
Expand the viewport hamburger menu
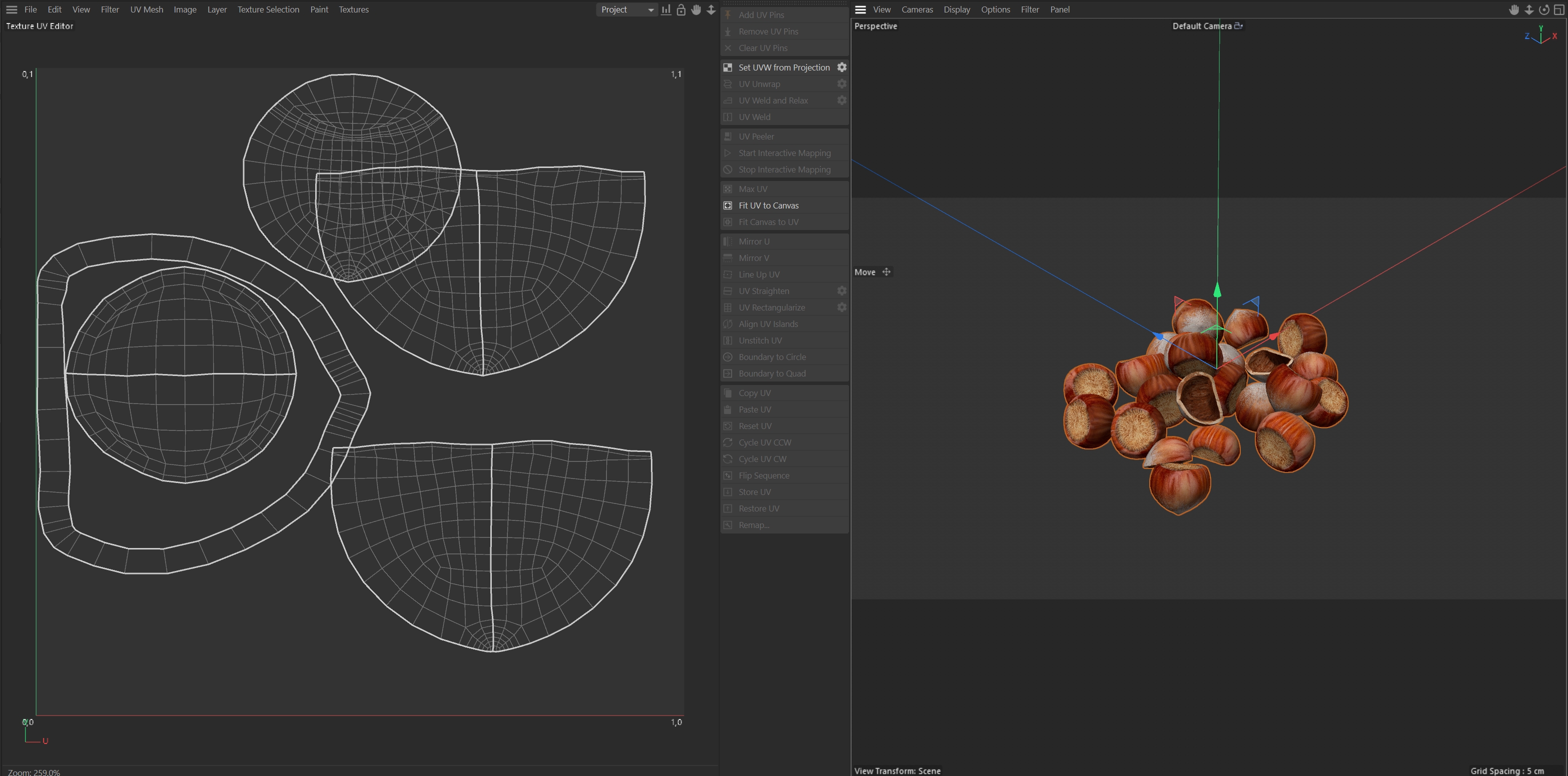coord(860,9)
